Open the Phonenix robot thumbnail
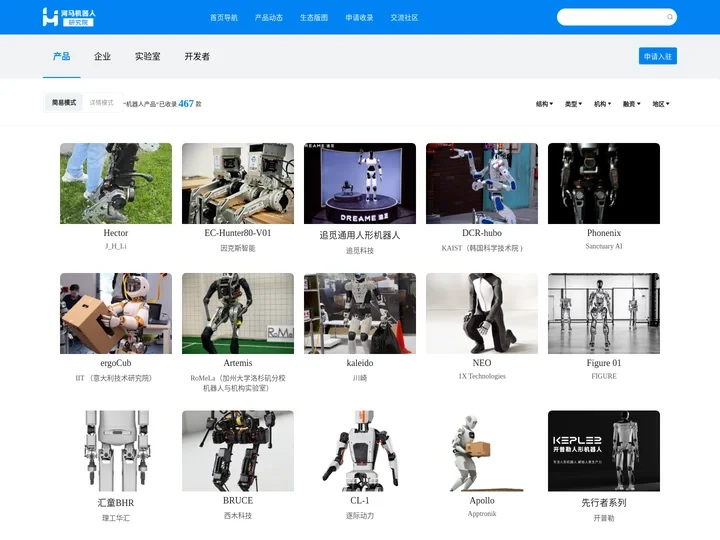 [604, 183]
